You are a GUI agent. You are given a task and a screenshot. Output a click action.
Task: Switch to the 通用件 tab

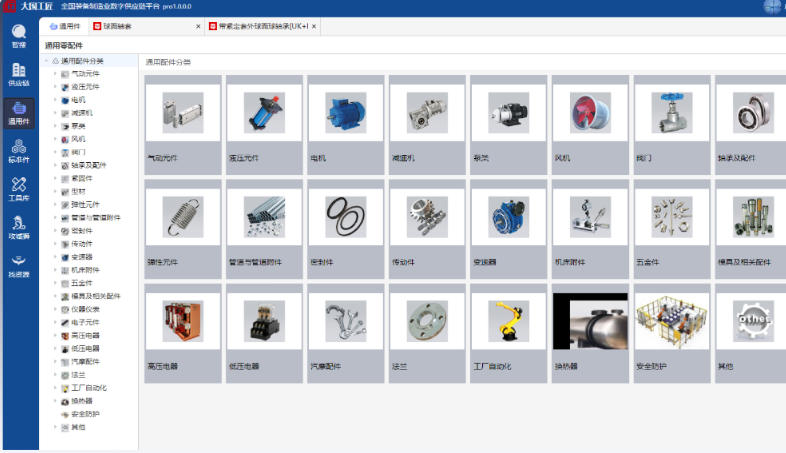(65, 26)
